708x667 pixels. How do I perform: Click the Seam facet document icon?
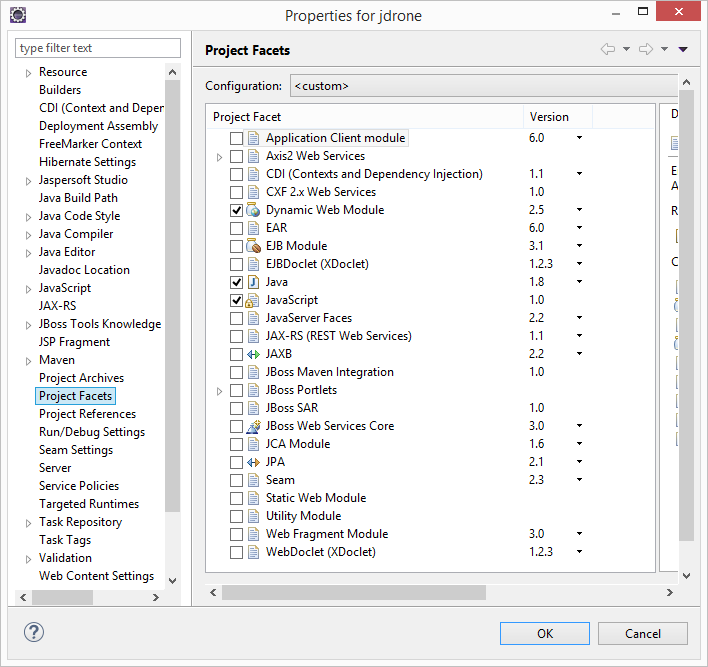(x=253, y=480)
